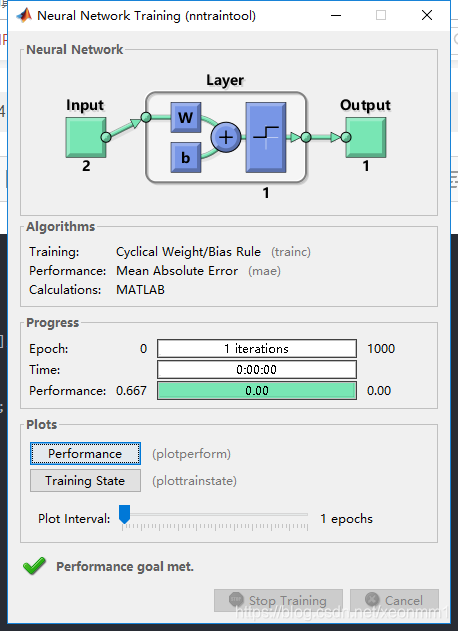Click the Plot Interval slider handle

coord(124,515)
